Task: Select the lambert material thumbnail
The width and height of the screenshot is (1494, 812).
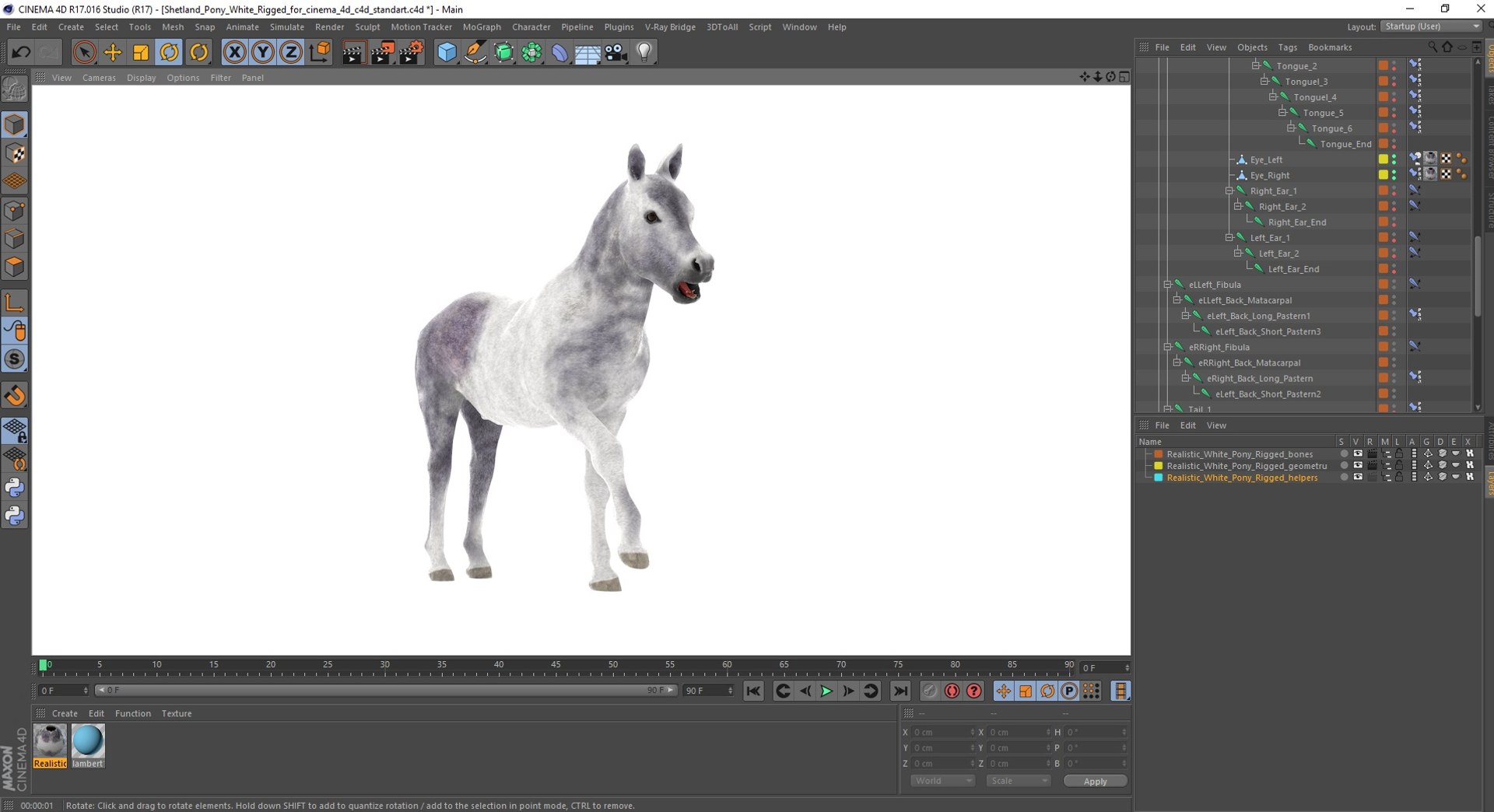Action: pos(88,745)
